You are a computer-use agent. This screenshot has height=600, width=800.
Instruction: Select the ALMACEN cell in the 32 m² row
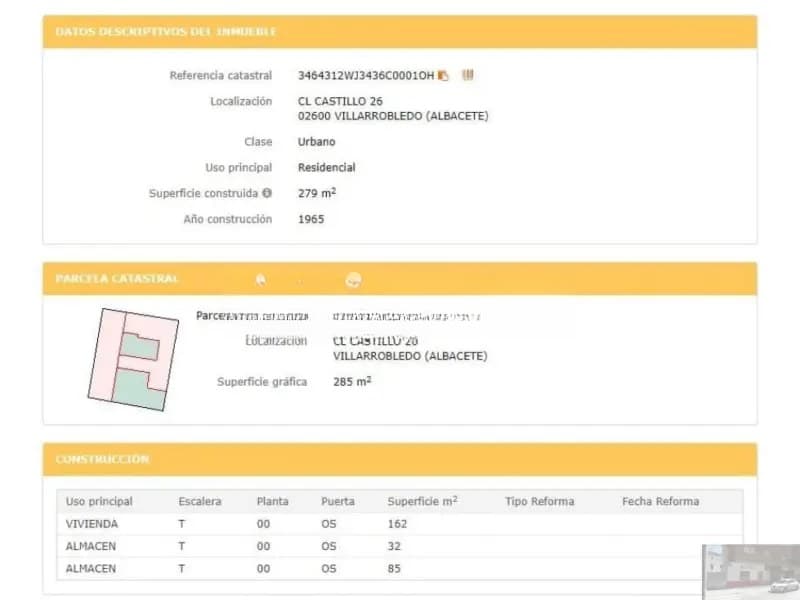(x=91, y=546)
